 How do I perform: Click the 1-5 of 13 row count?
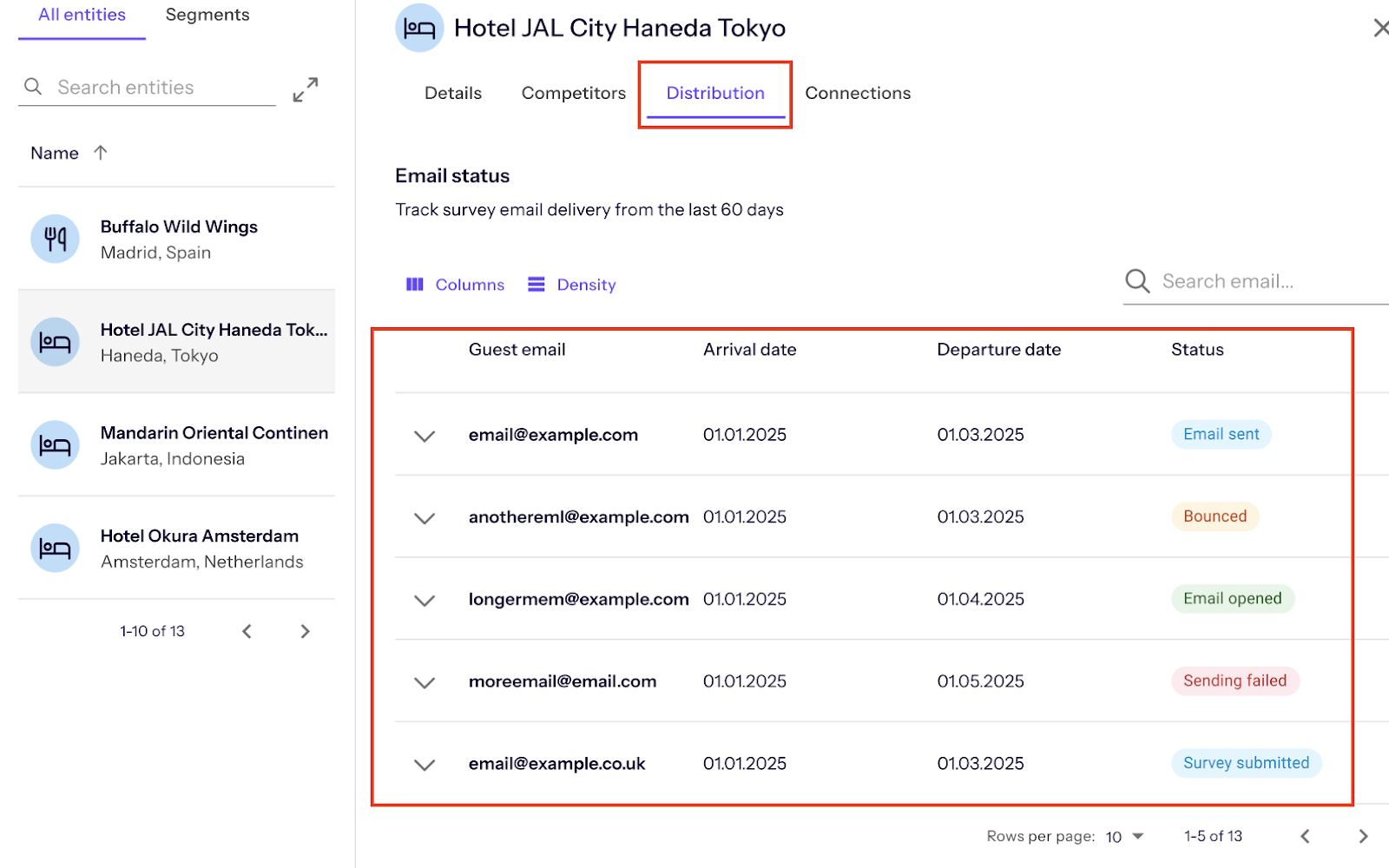1214,836
